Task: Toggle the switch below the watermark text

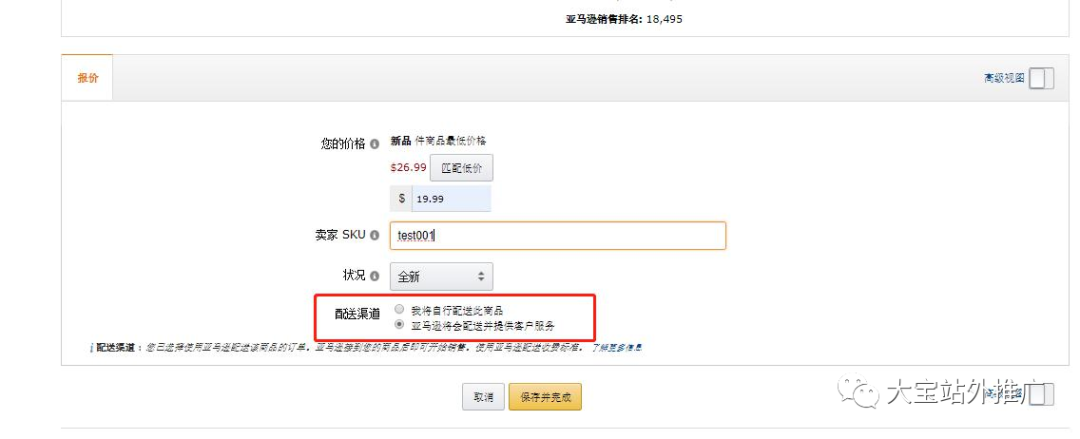Action: (1041, 394)
